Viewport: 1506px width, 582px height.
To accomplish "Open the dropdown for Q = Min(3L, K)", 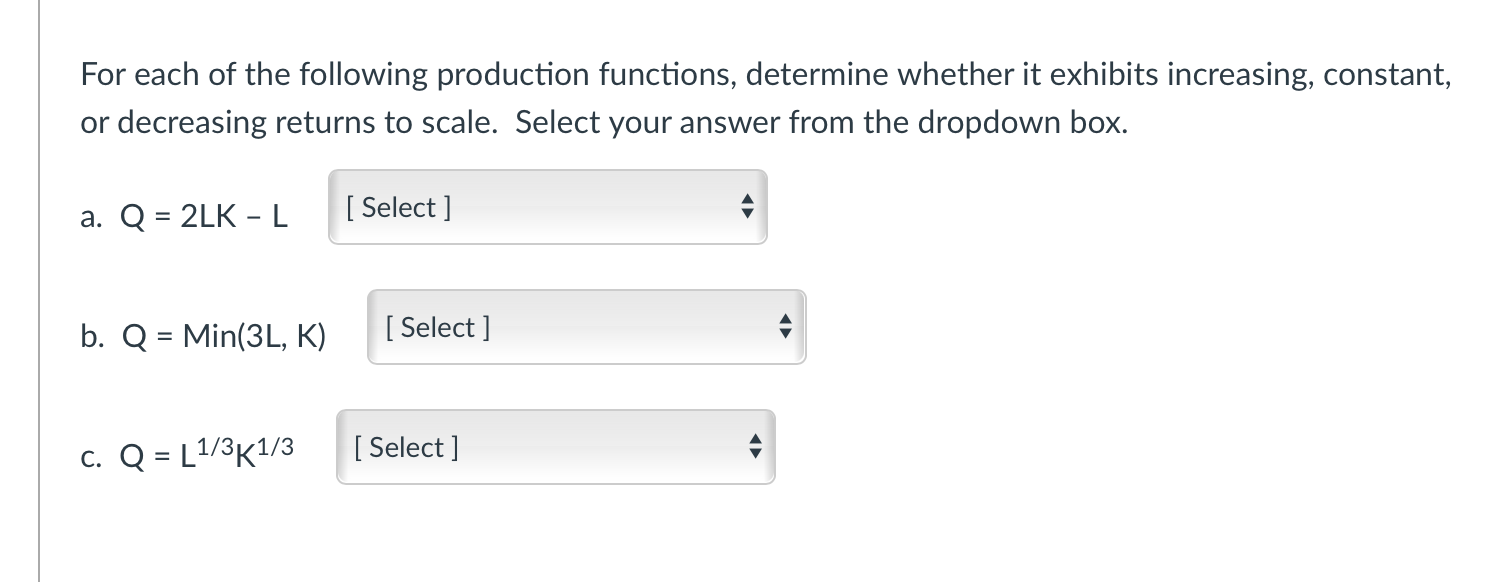I will coord(586,327).
